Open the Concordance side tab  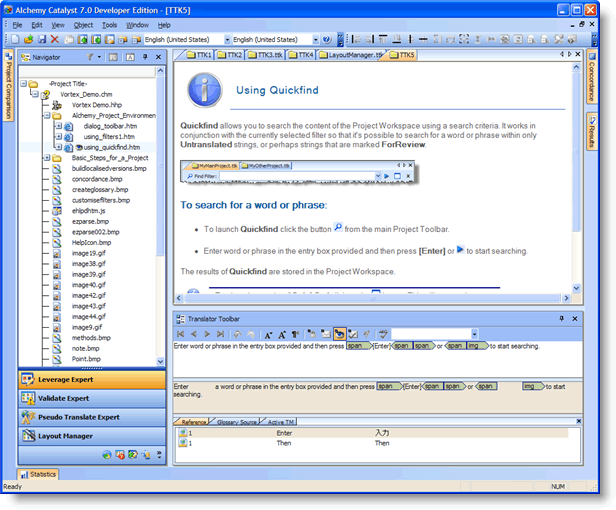click(x=592, y=77)
